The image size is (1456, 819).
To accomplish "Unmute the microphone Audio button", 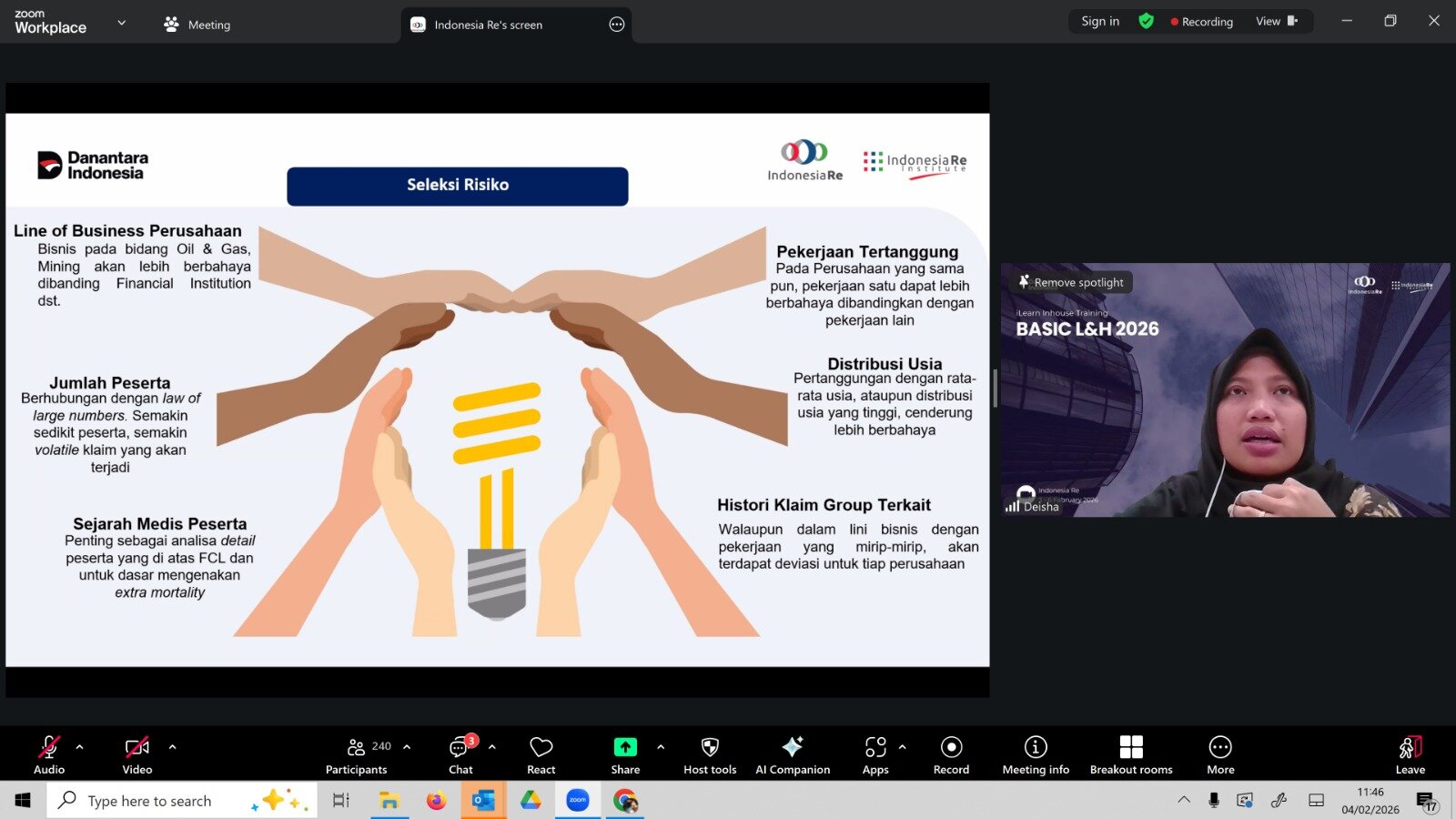I will [49, 755].
